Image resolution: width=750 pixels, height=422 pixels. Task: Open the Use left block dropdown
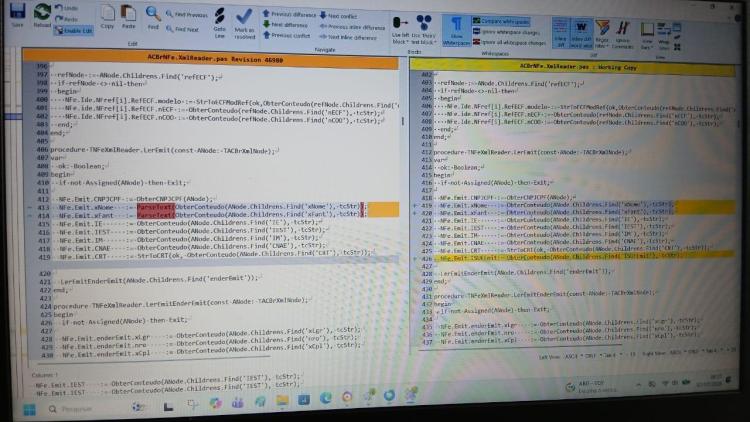point(400,30)
